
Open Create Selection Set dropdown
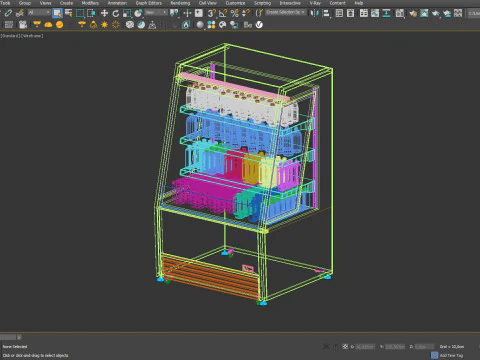[x=286, y=12]
